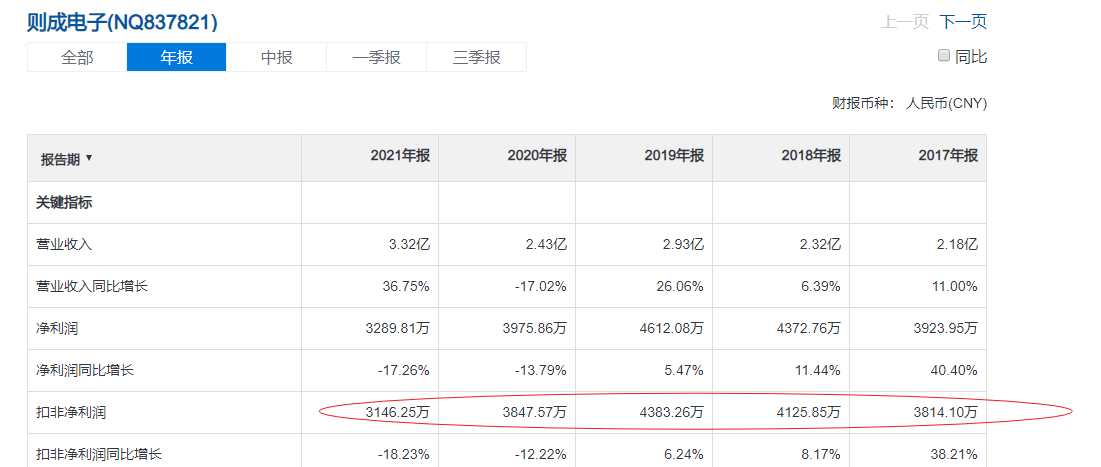This screenshot has height=467, width=1101.
Task: Click the 净利润 row label
Action: pyautogui.click(x=57, y=328)
